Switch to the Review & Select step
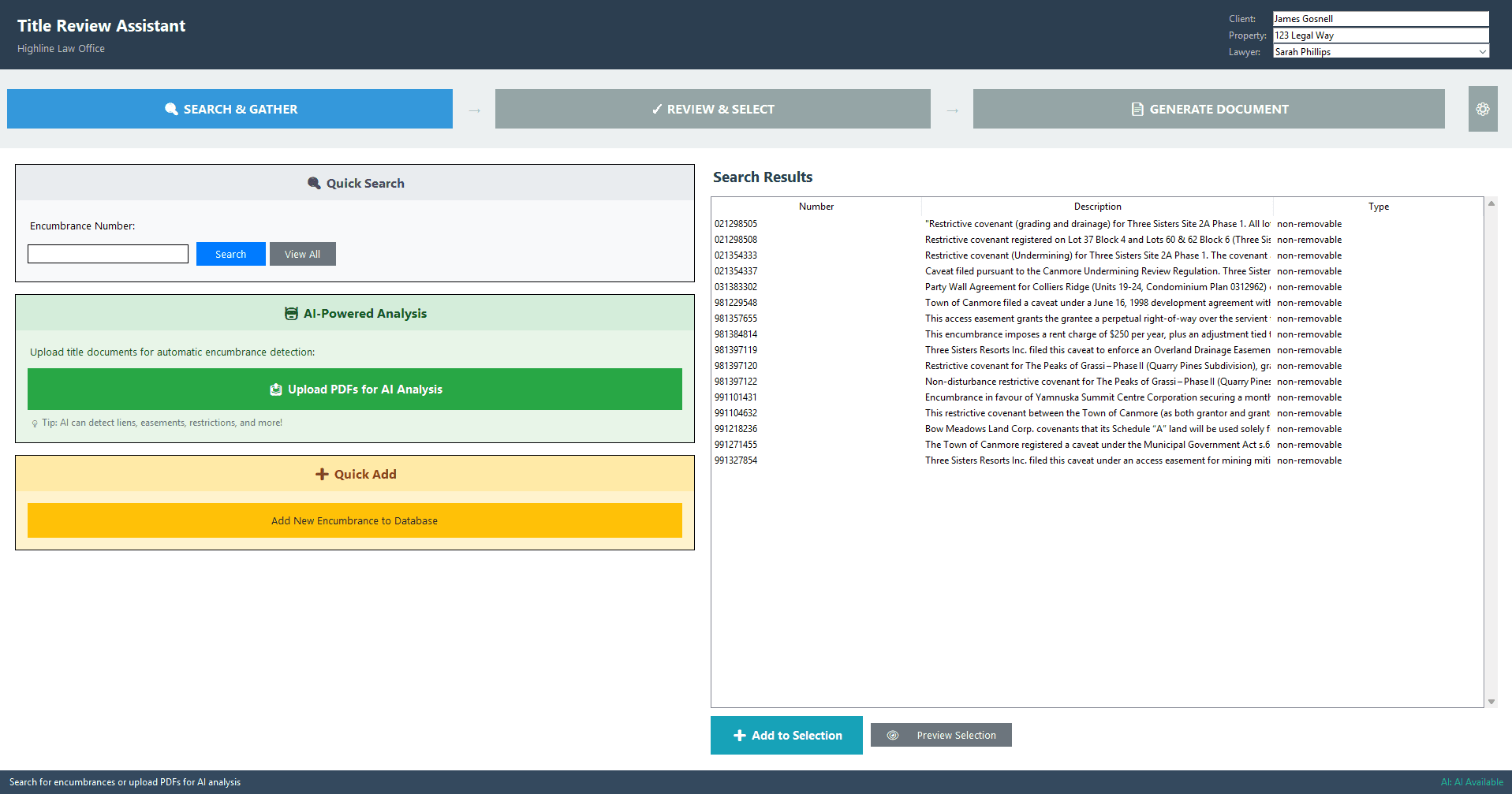The height and width of the screenshot is (794, 1512). [712, 109]
